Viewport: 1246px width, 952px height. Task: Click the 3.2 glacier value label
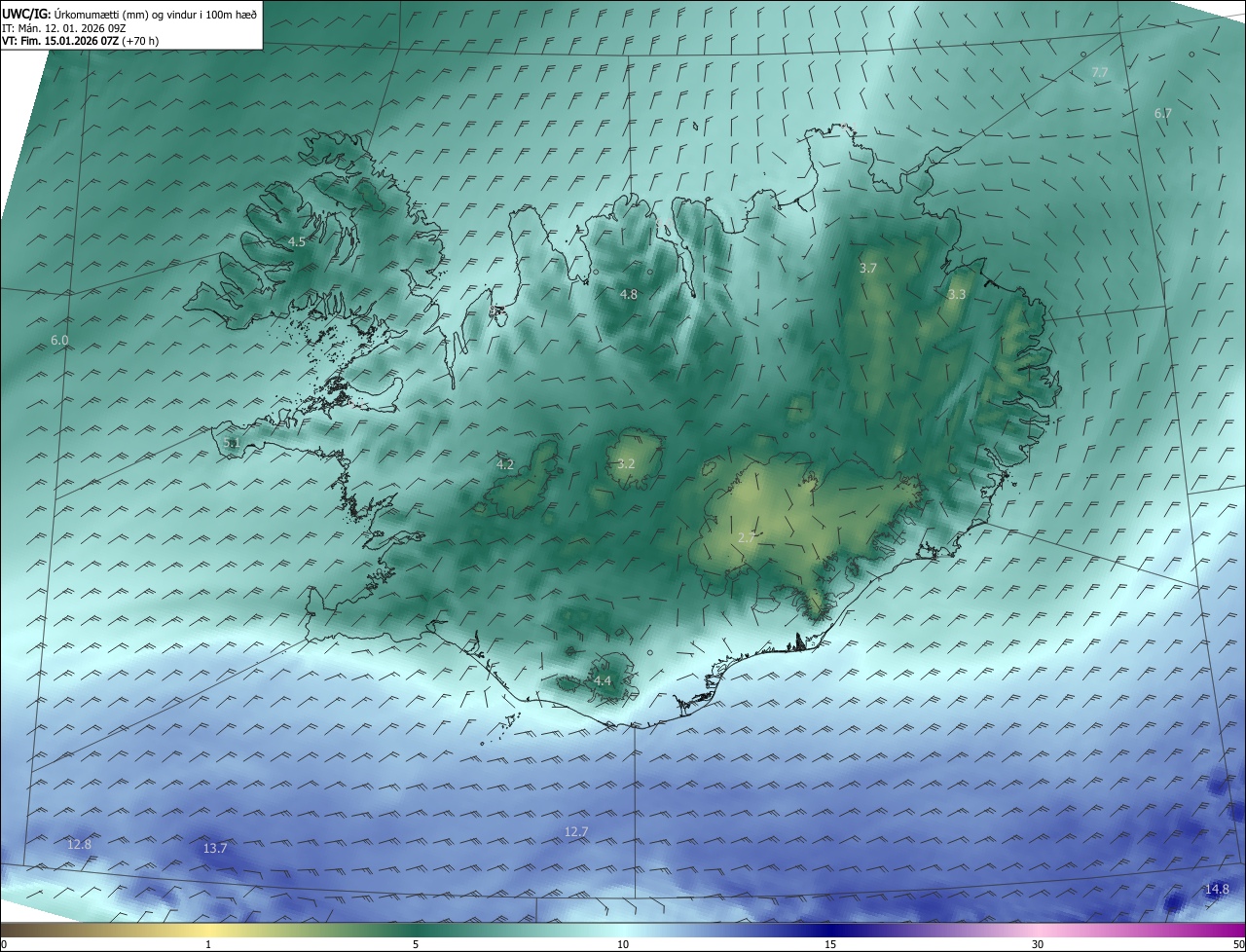(626, 464)
